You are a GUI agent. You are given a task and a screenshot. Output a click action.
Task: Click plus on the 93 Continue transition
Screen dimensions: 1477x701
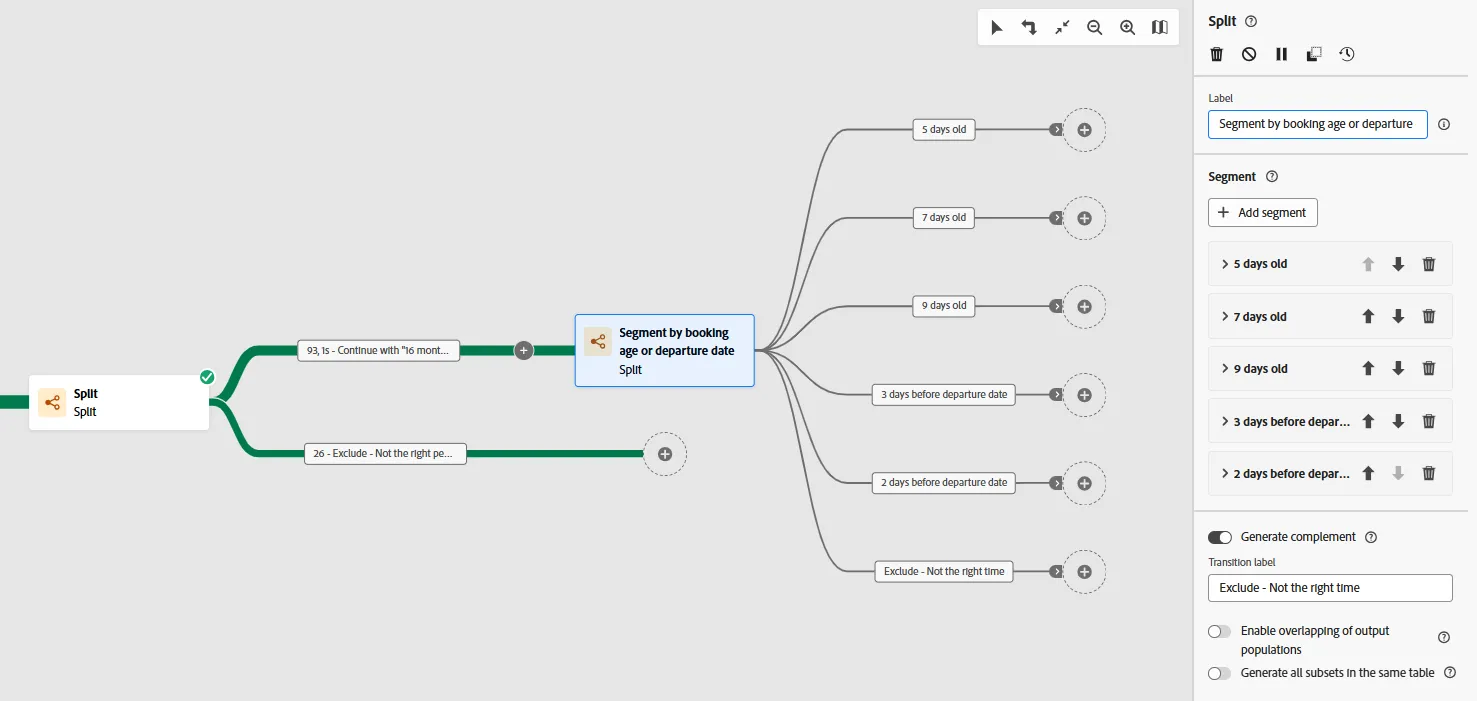coord(523,350)
